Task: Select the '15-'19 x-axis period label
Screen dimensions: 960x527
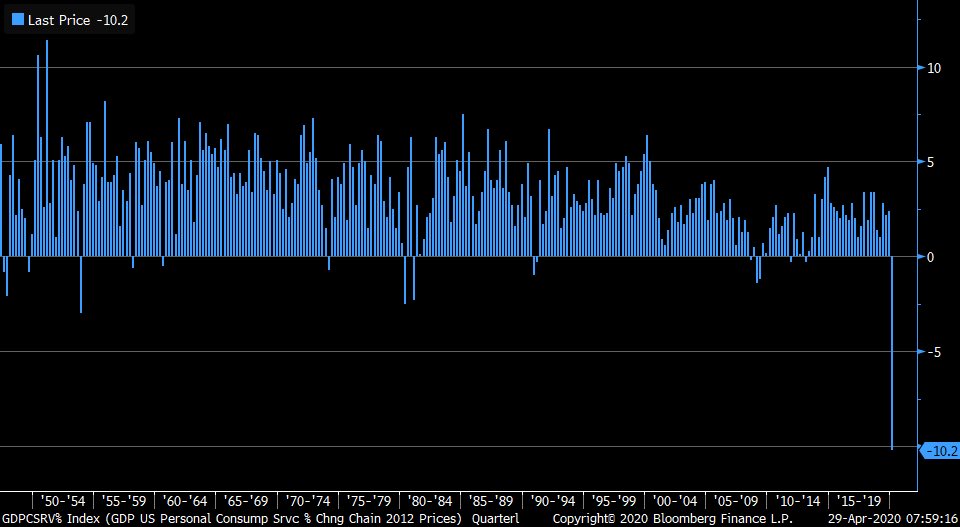Action: [858, 501]
